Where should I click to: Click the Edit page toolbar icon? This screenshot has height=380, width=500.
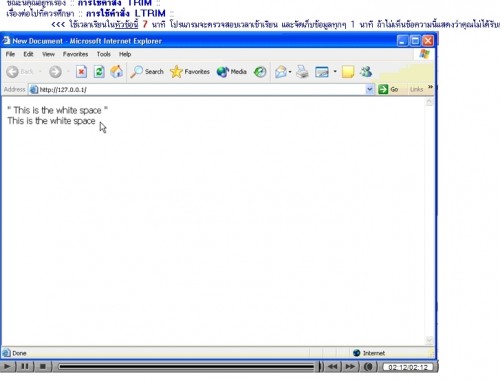click(x=322, y=72)
